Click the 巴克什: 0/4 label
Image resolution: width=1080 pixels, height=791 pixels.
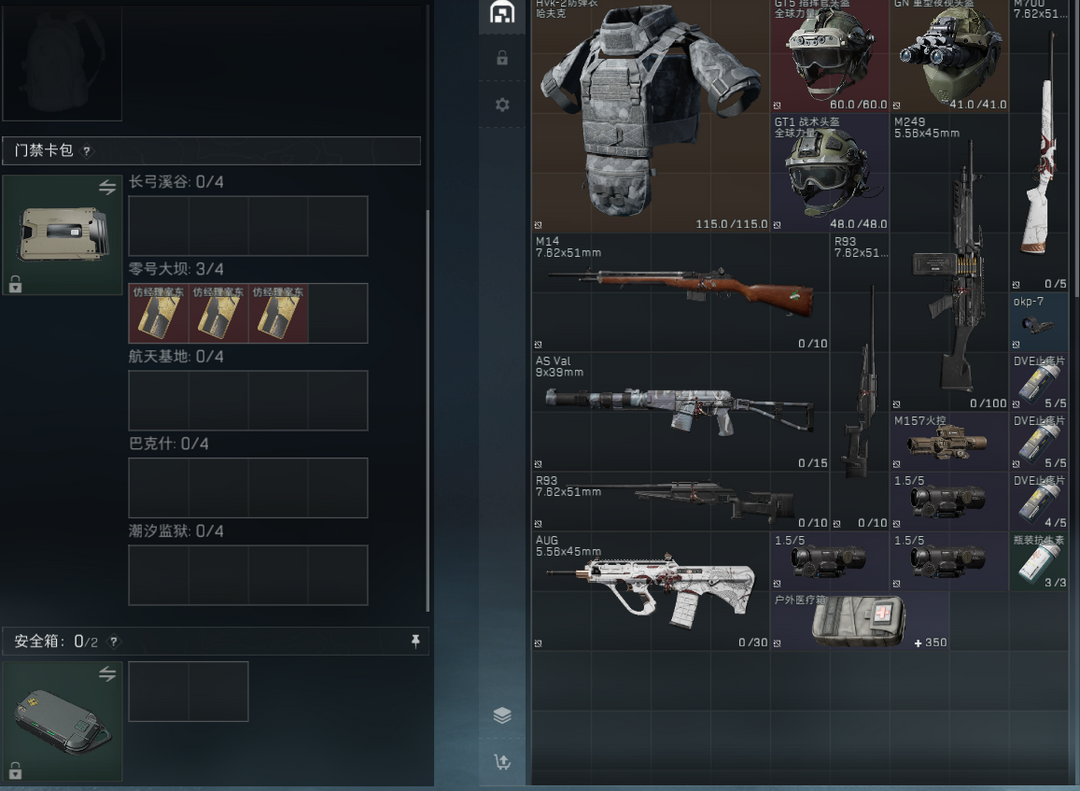click(x=169, y=444)
